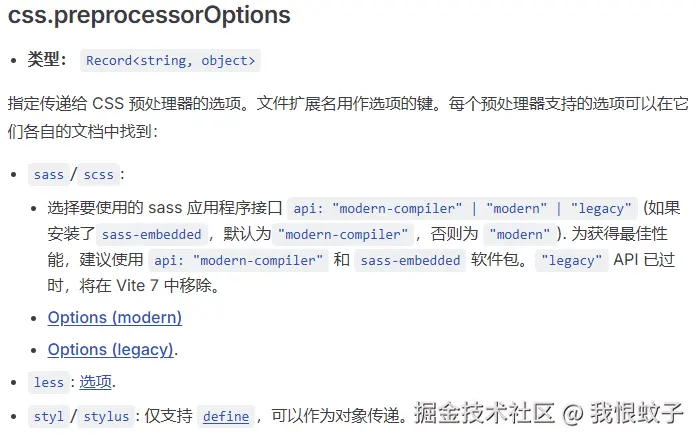Click the 掘金技术社区 watermark text
Image resolution: width=699 pixels, height=441 pixels.
pos(484,412)
